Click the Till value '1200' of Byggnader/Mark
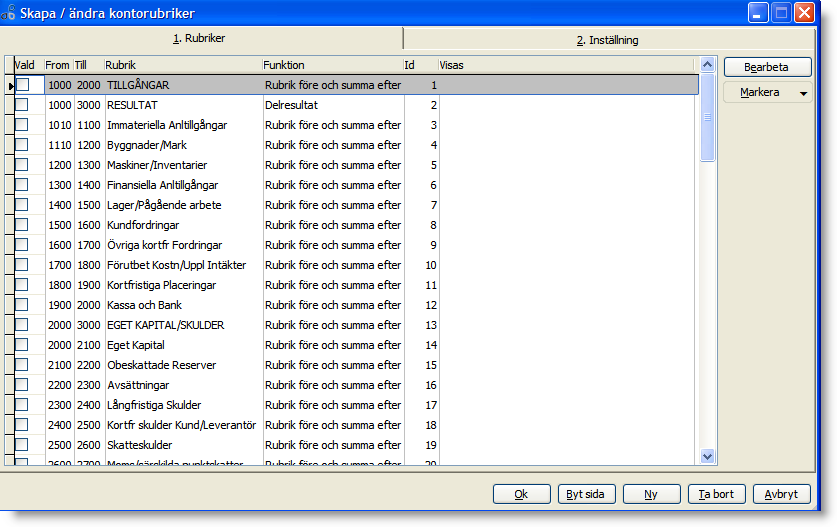Viewport: 837px width, 527px height. click(89, 145)
